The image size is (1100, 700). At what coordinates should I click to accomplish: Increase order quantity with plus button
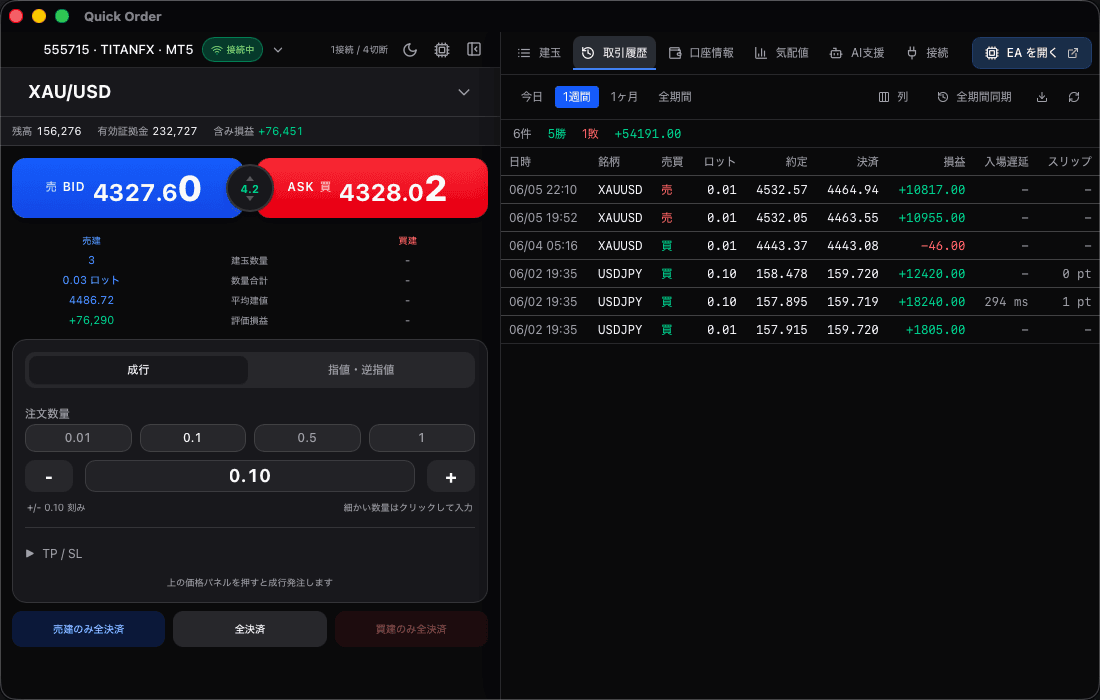[x=451, y=477]
